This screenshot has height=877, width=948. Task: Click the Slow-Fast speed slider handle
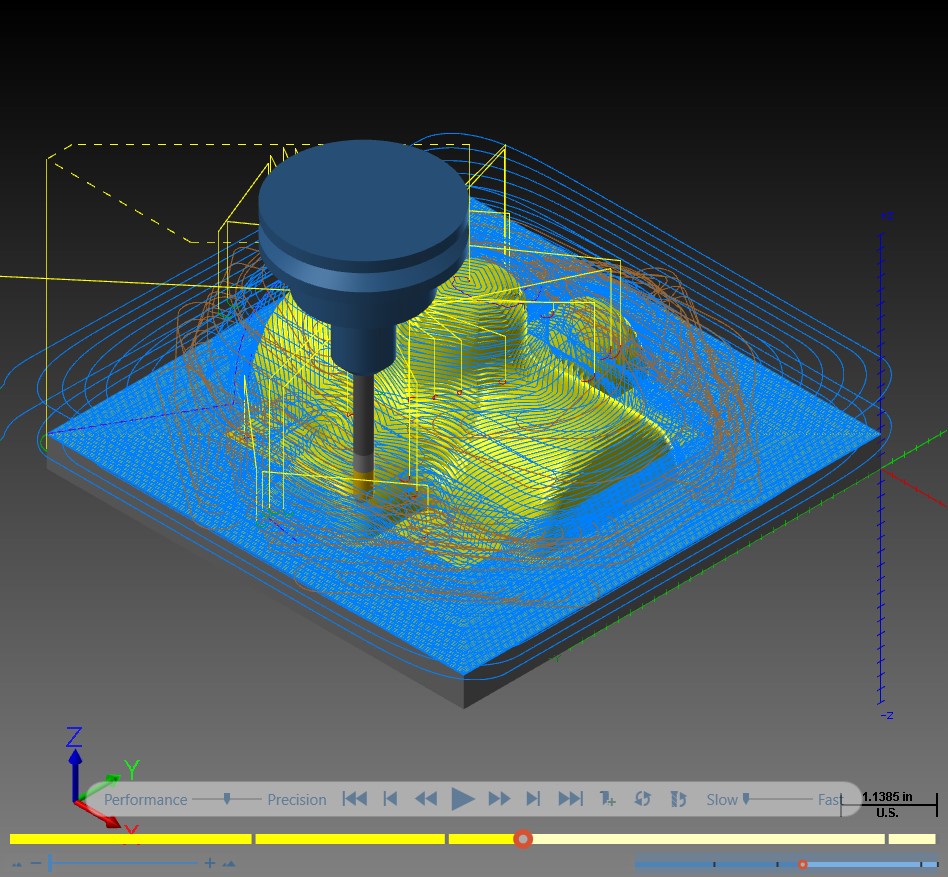pos(746,799)
